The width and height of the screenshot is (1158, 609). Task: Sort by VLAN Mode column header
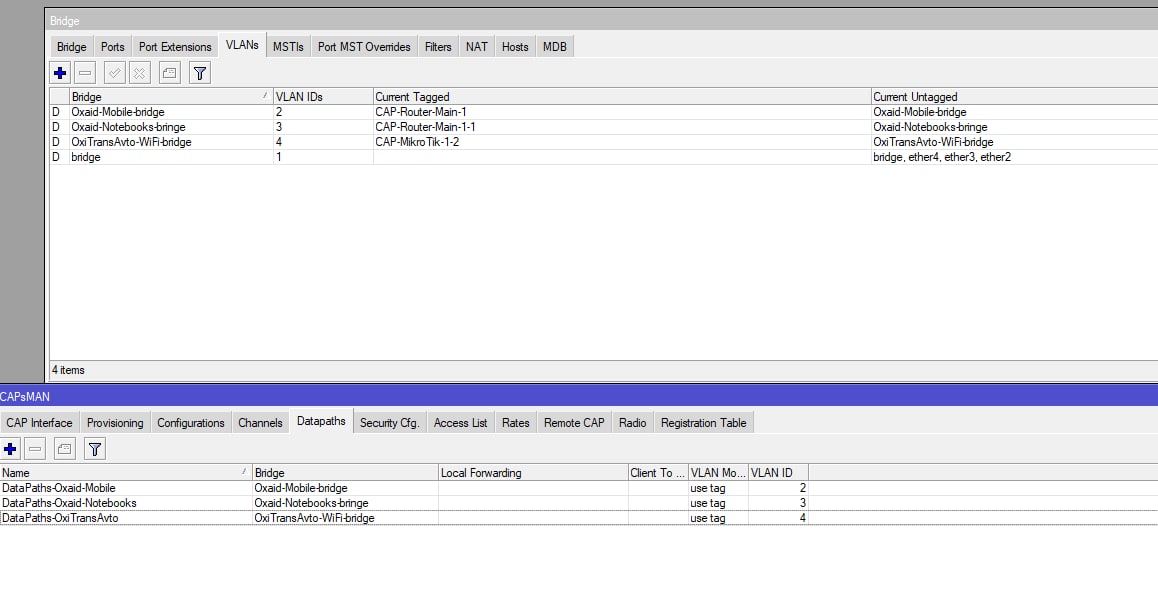pyautogui.click(x=718, y=472)
